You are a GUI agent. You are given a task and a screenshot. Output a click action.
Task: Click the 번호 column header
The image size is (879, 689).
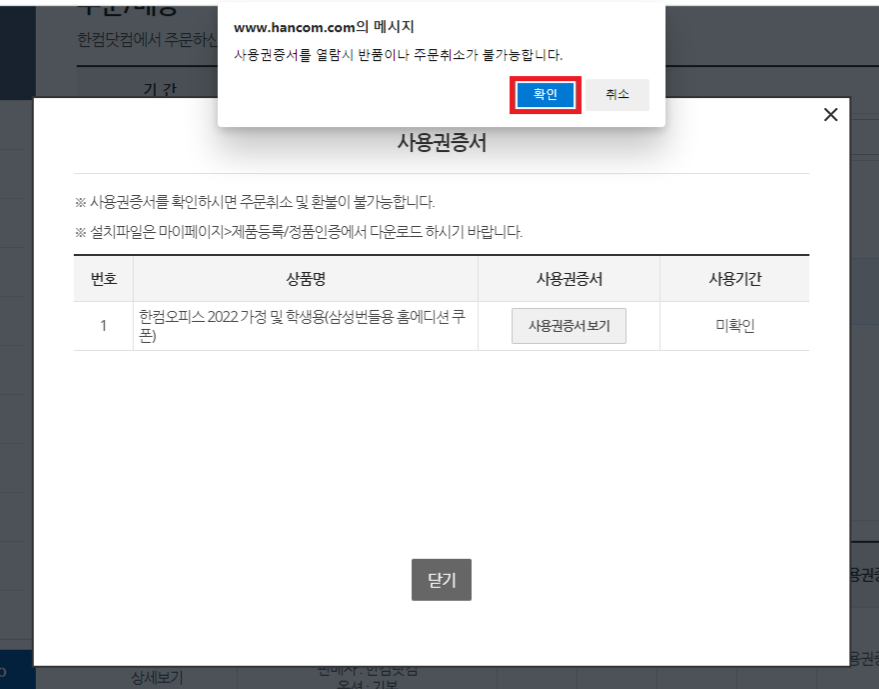(x=104, y=279)
